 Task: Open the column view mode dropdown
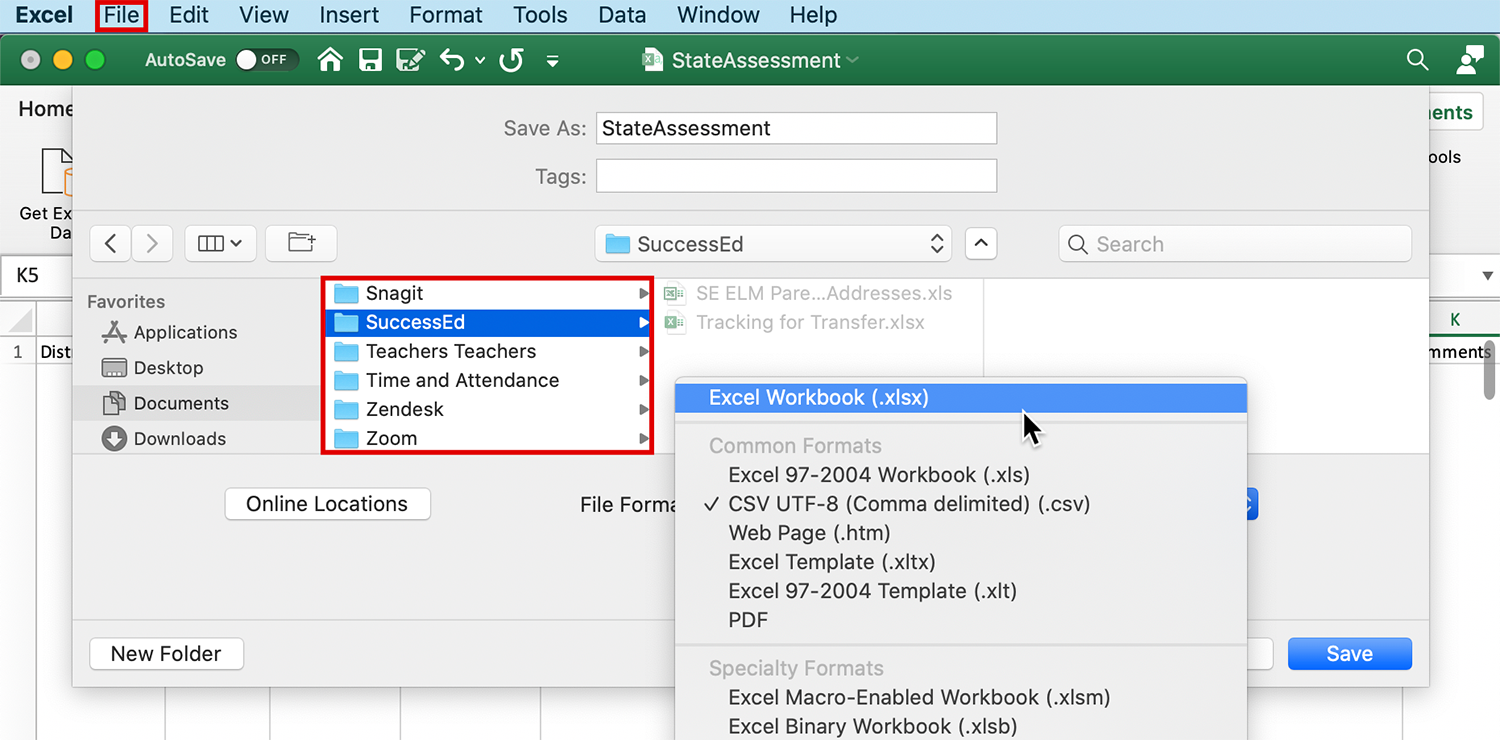tap(220, 243)
